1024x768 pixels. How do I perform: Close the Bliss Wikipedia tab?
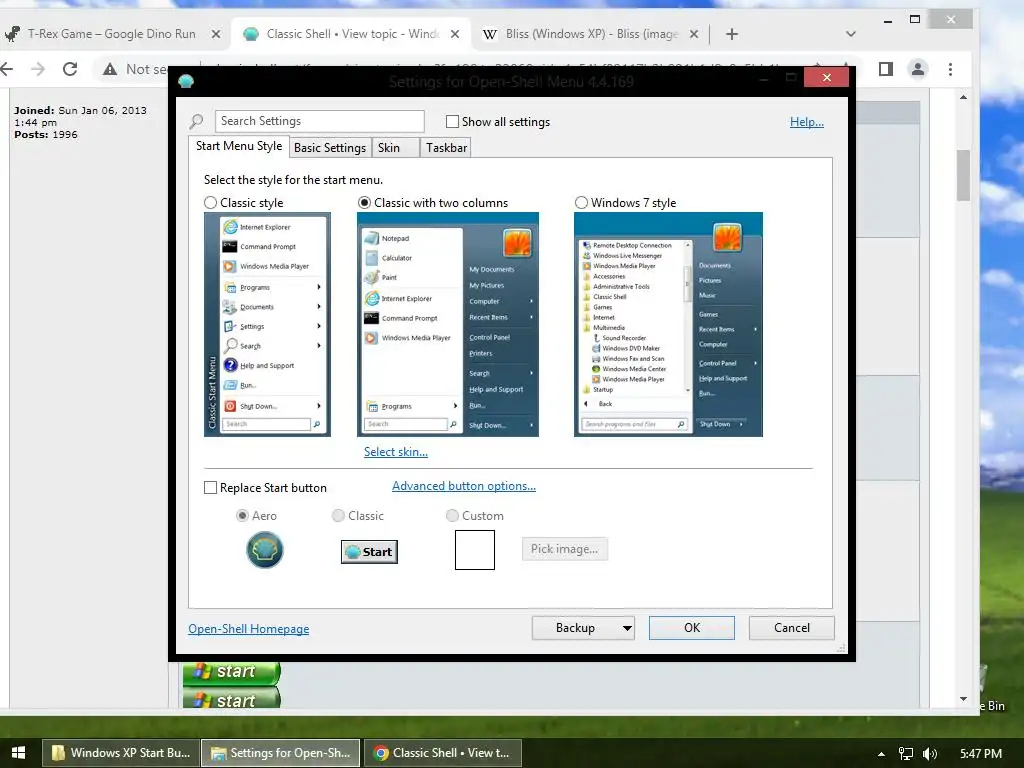[x=694, y=34]
